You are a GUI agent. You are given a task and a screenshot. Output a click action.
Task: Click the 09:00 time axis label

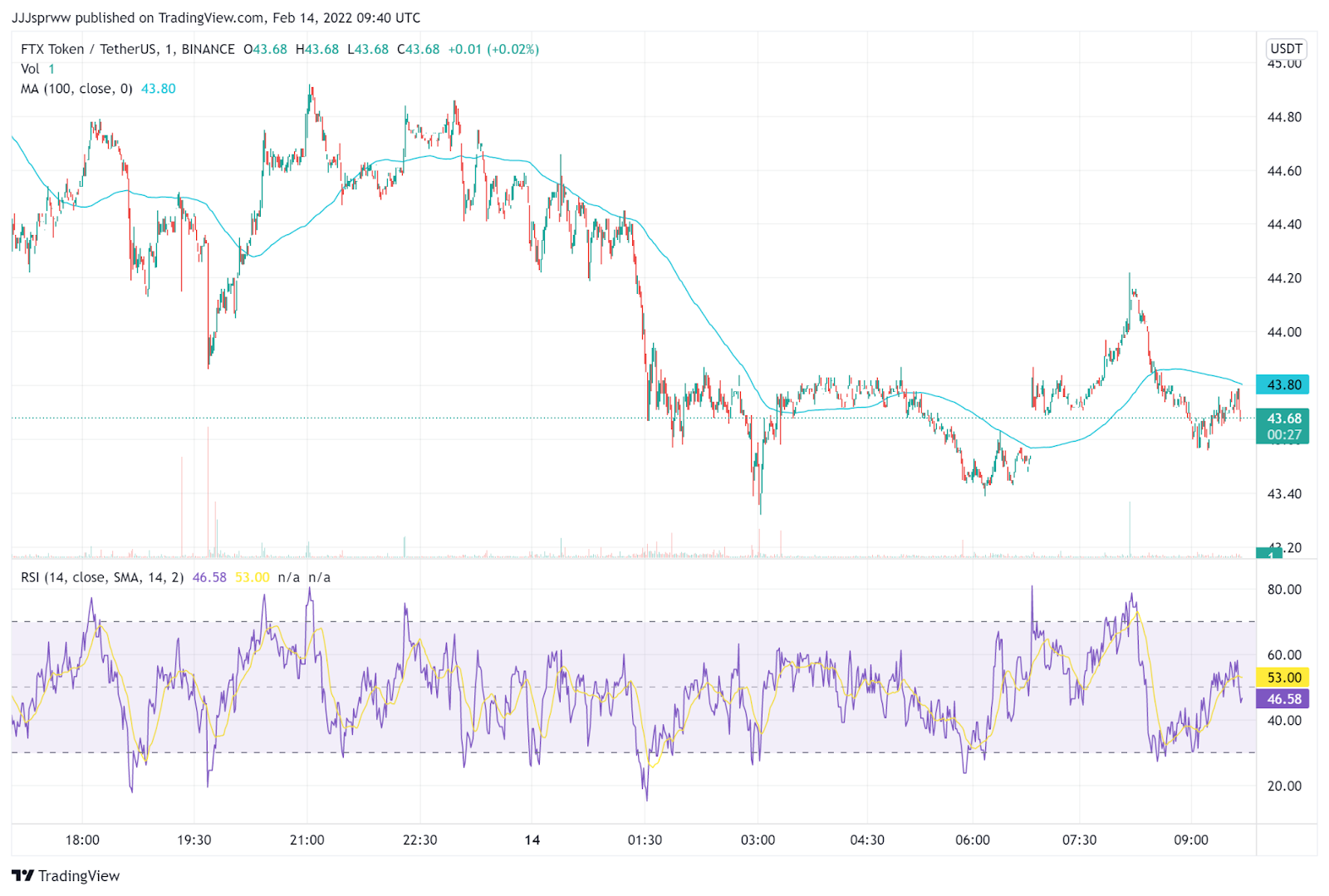tap(1191, 840)
